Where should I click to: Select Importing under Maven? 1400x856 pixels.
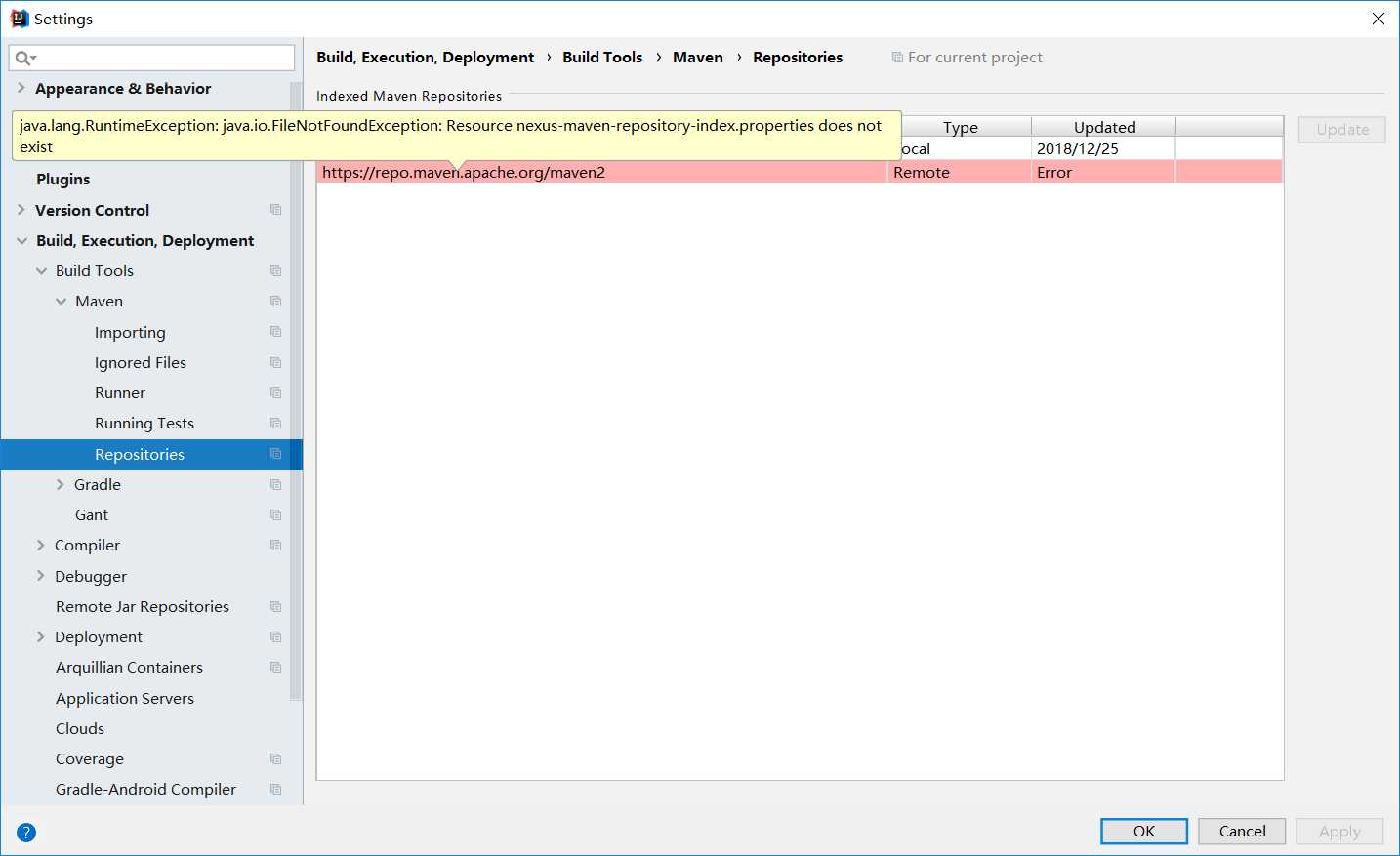click(130, 332)
